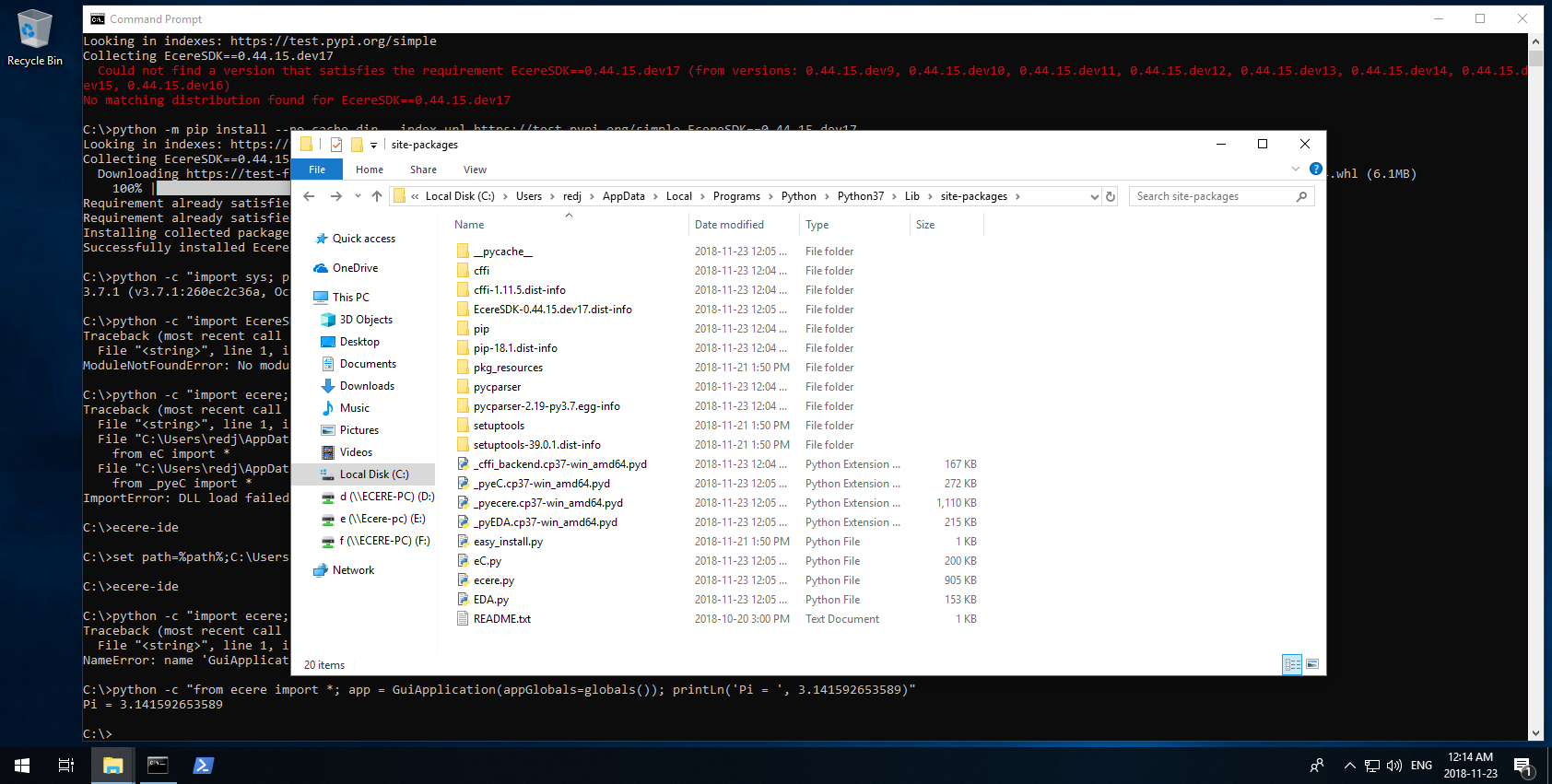
Task: Click the volume speaker tray icon
Action: point(1393,766)
